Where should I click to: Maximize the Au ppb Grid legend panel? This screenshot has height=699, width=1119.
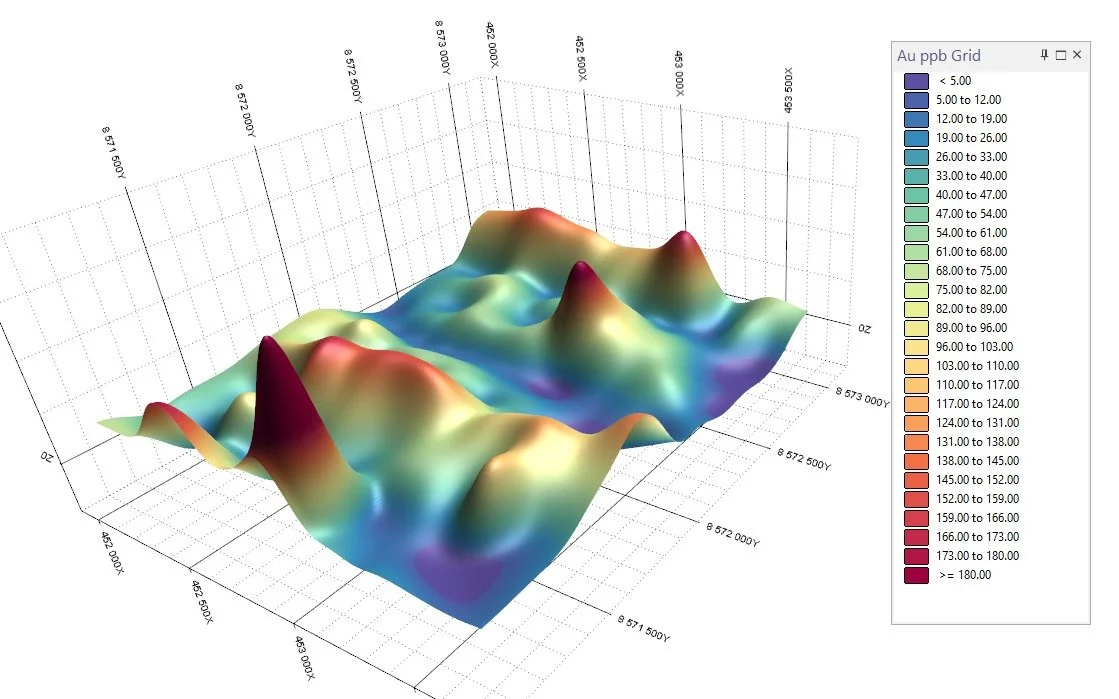(1060, 55)
